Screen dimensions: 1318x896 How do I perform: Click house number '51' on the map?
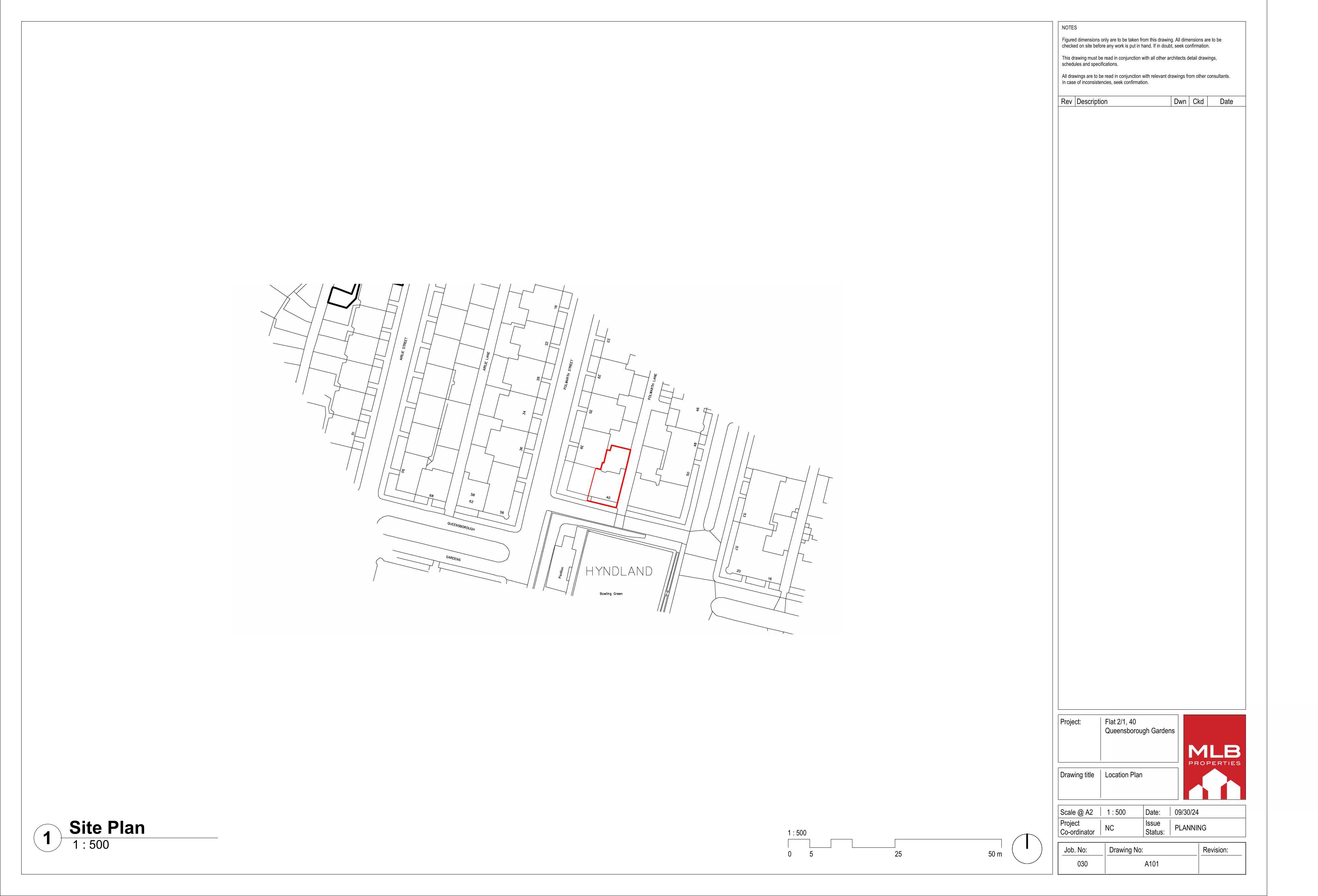pyautogui.click(x=353, y=434)
